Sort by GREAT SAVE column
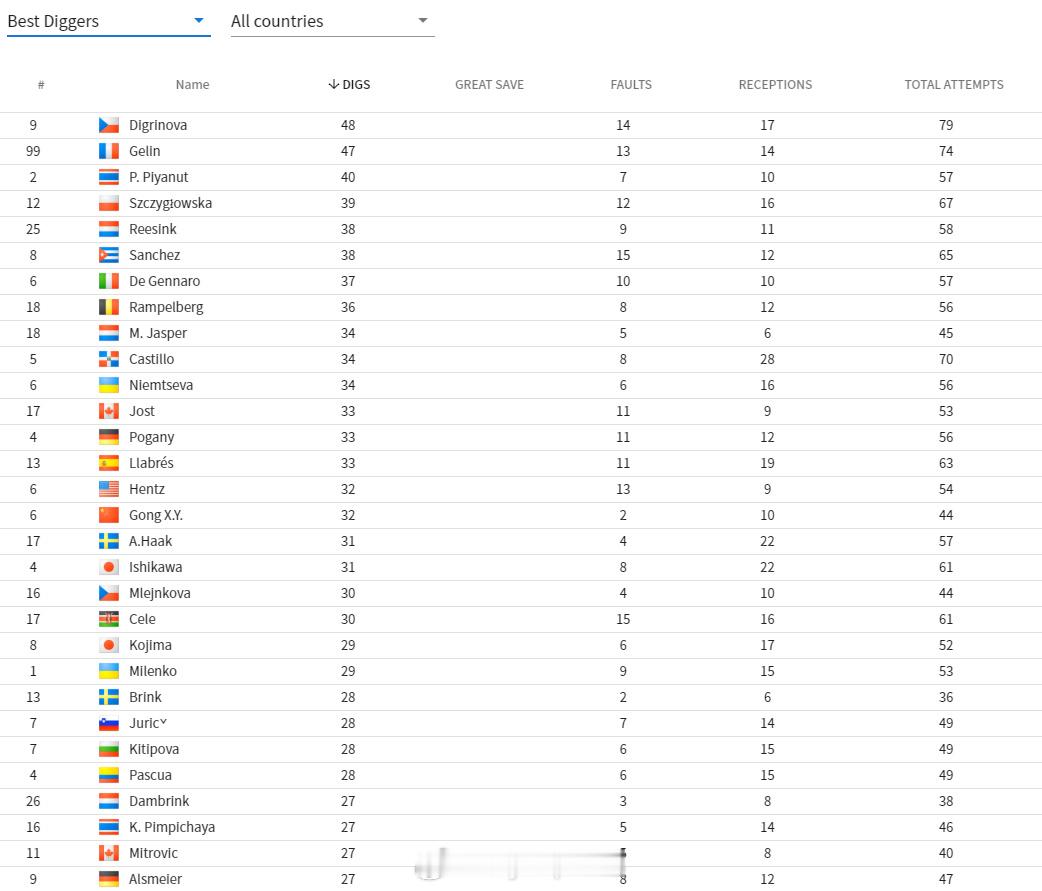The image size is (1042, 891). (x=489, y=84)
